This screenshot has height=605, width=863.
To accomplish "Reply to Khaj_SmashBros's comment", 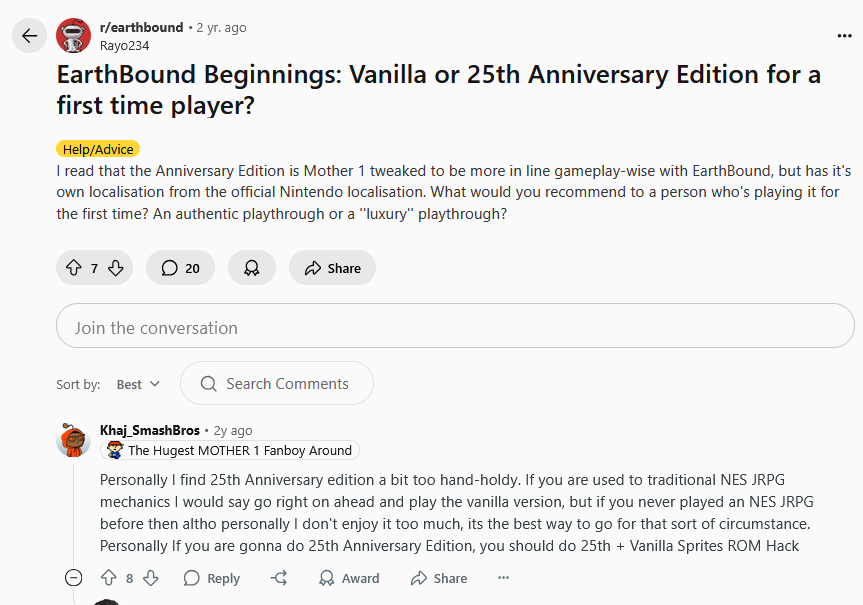I will pyautogui.click(x=212, y=578).
